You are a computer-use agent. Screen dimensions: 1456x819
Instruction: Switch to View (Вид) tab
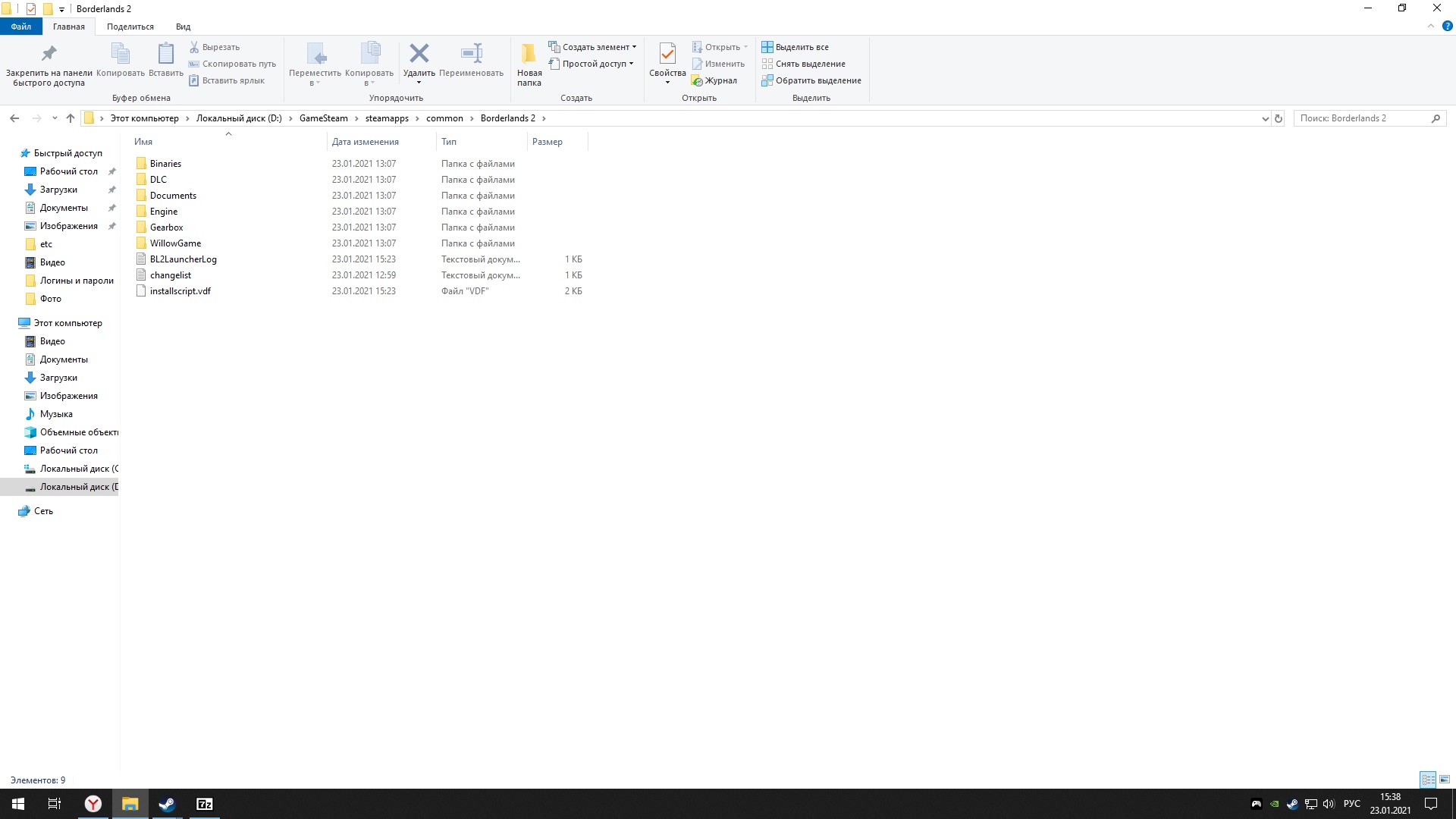184,27
